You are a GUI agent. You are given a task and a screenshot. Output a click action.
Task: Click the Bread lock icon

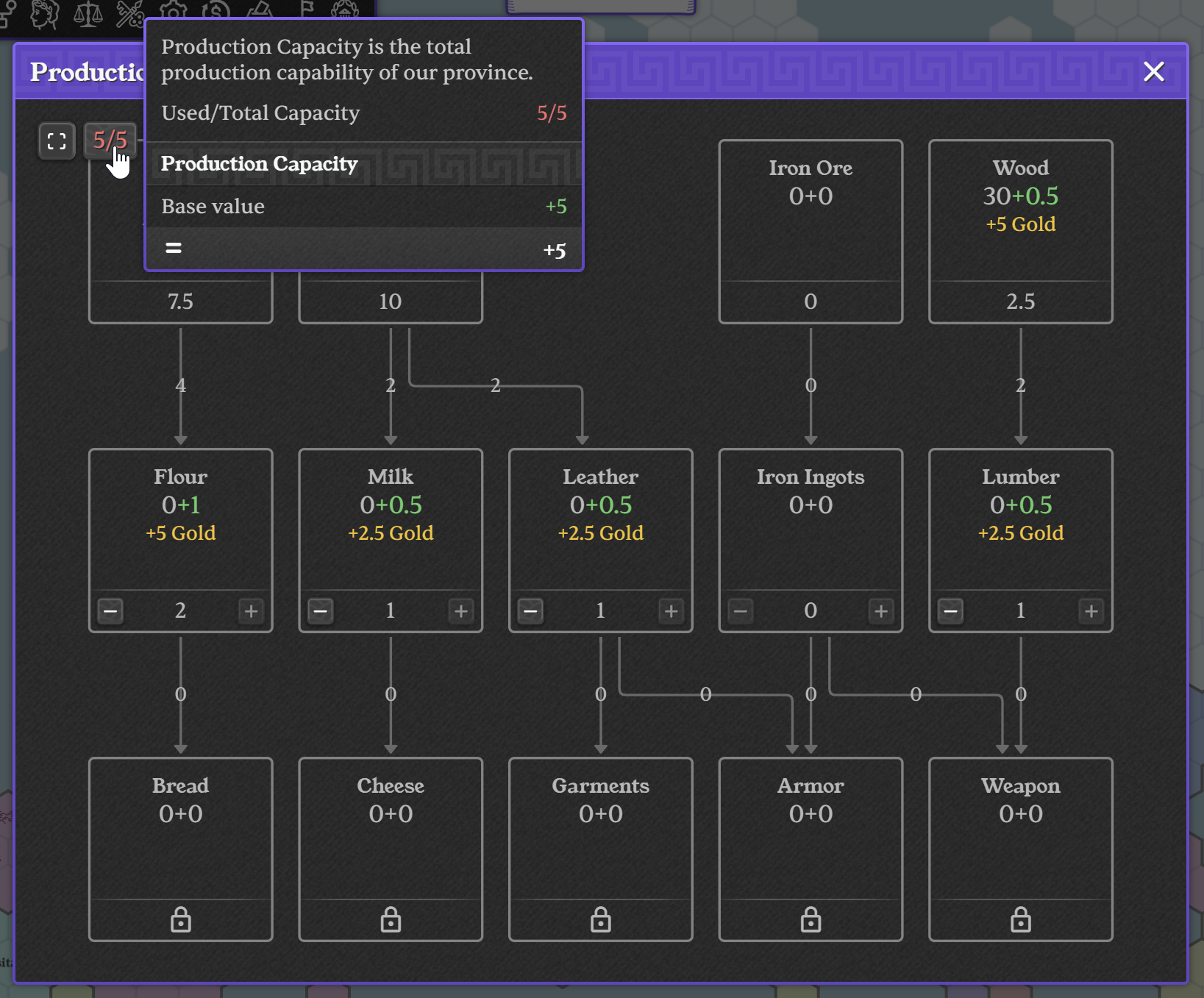(x=181, y=919)
